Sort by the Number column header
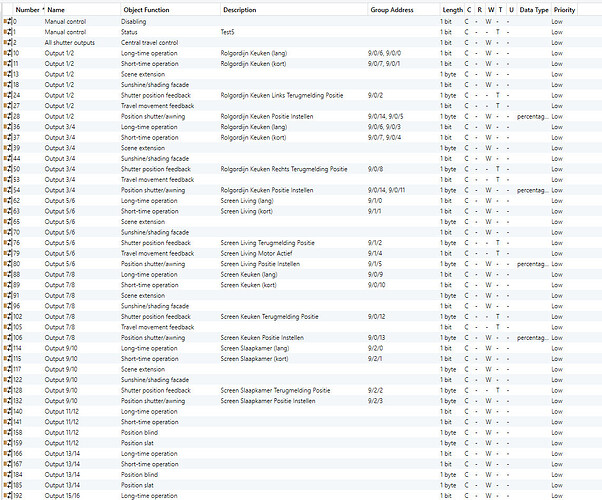 (29, 9)
